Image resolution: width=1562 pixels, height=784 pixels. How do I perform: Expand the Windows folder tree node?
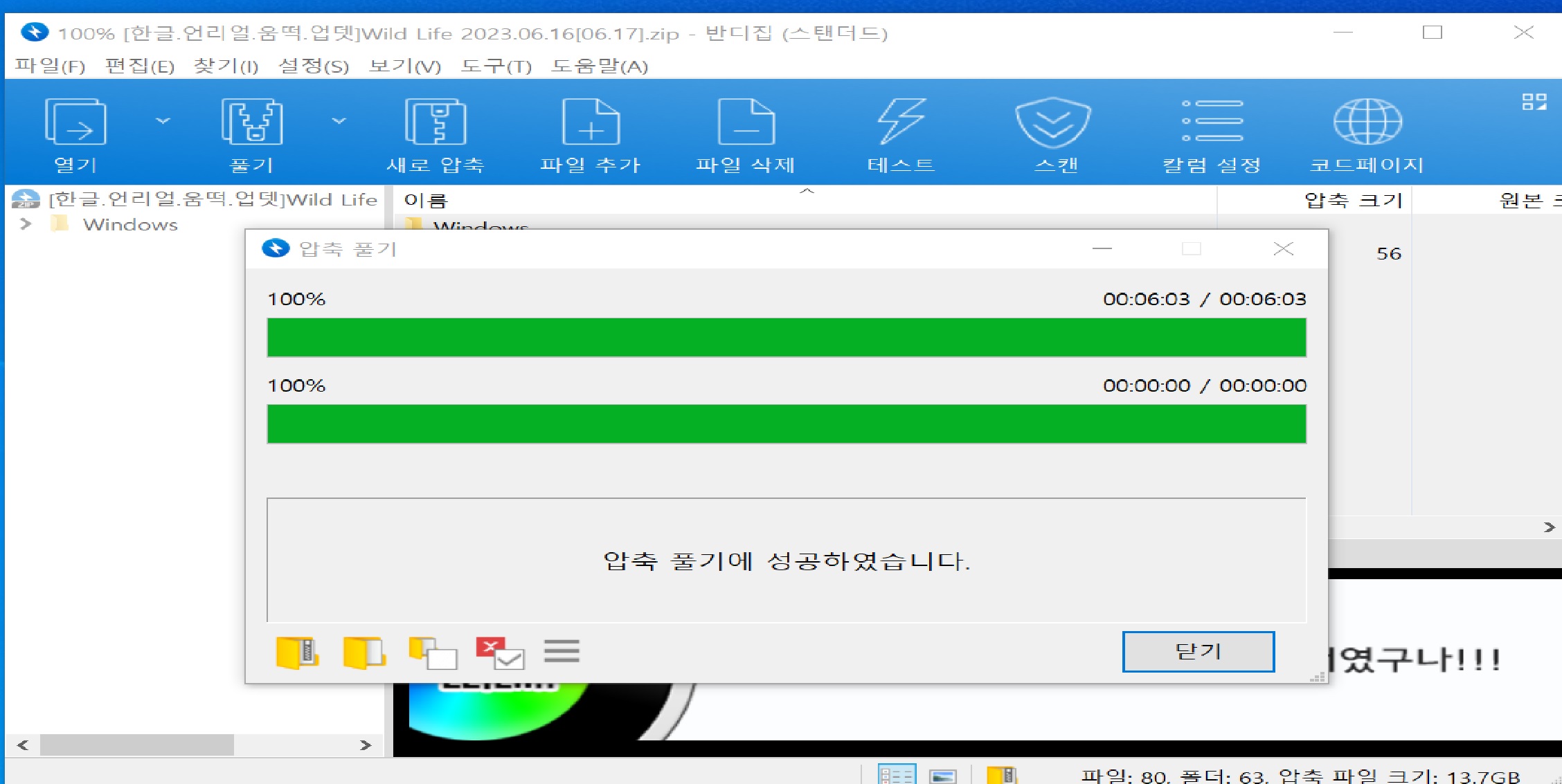[26, 224]
